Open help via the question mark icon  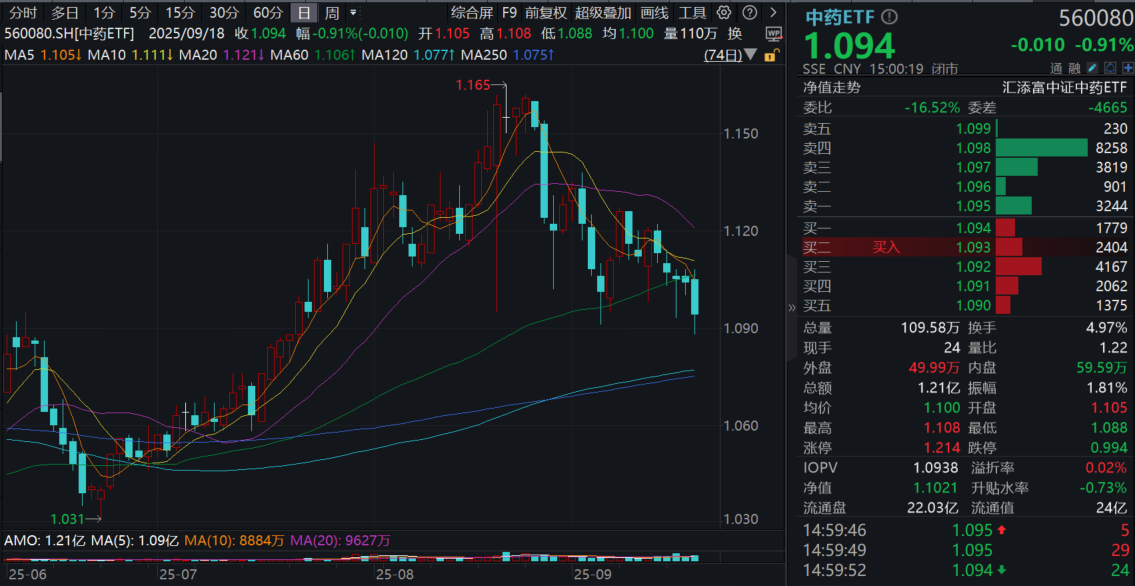click(749, 13)
